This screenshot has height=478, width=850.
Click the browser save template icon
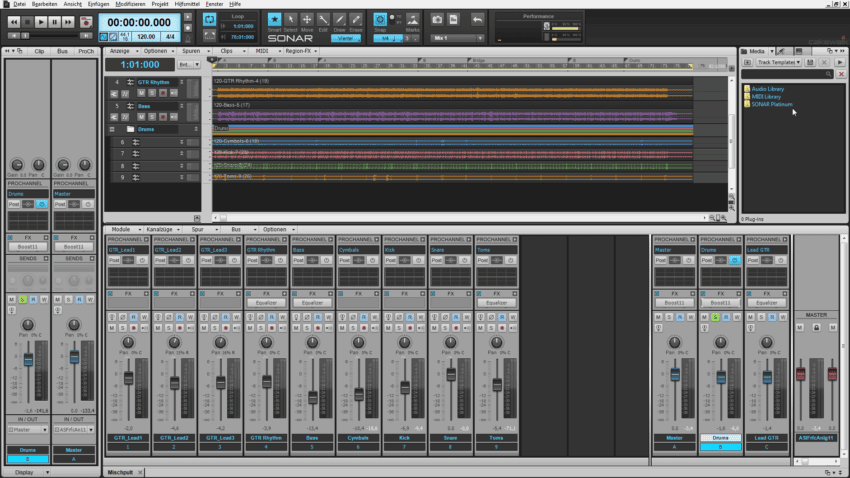click(x=810, y=62)
